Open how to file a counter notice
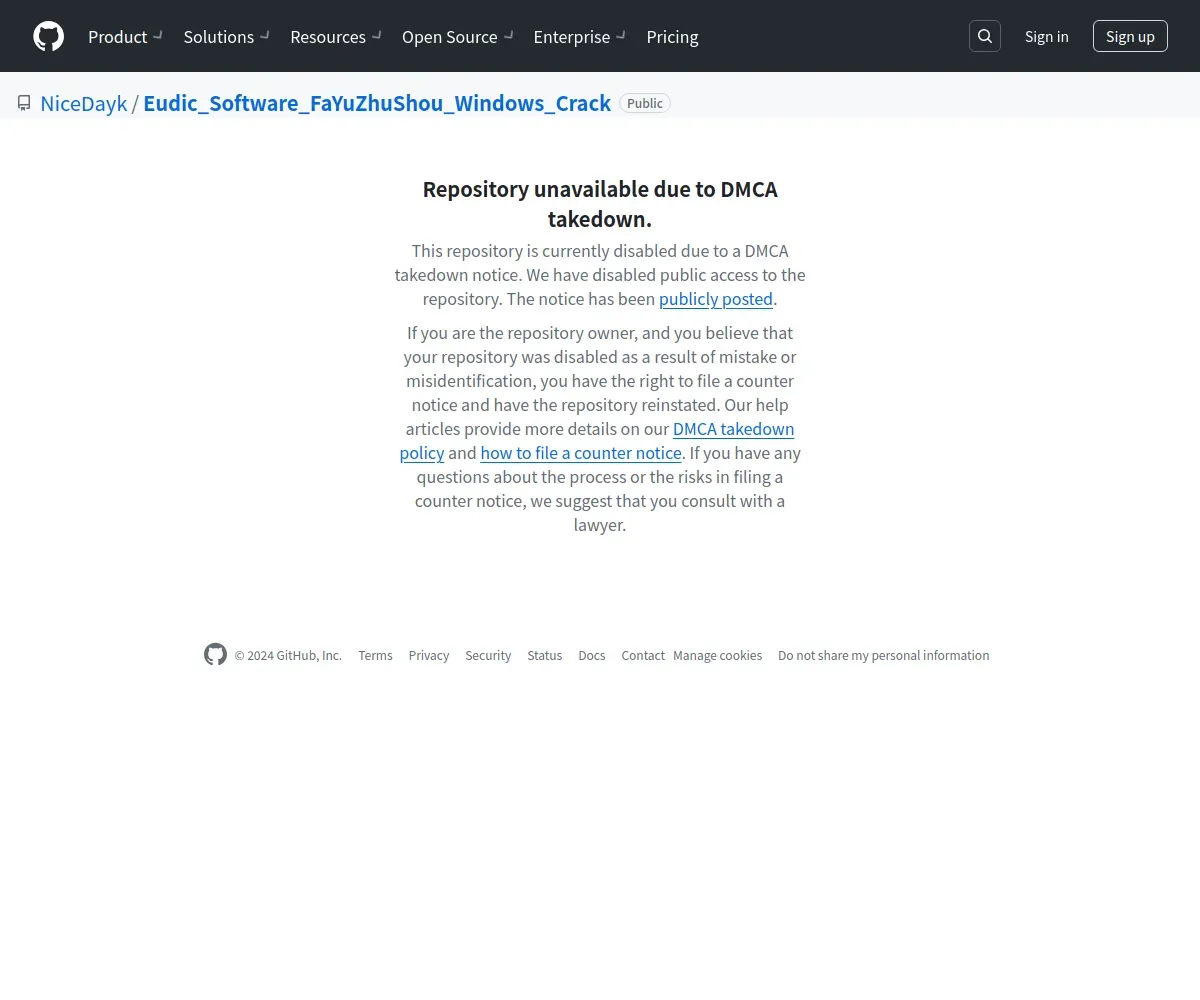1200x1000 pixels. tap(581, 453)
